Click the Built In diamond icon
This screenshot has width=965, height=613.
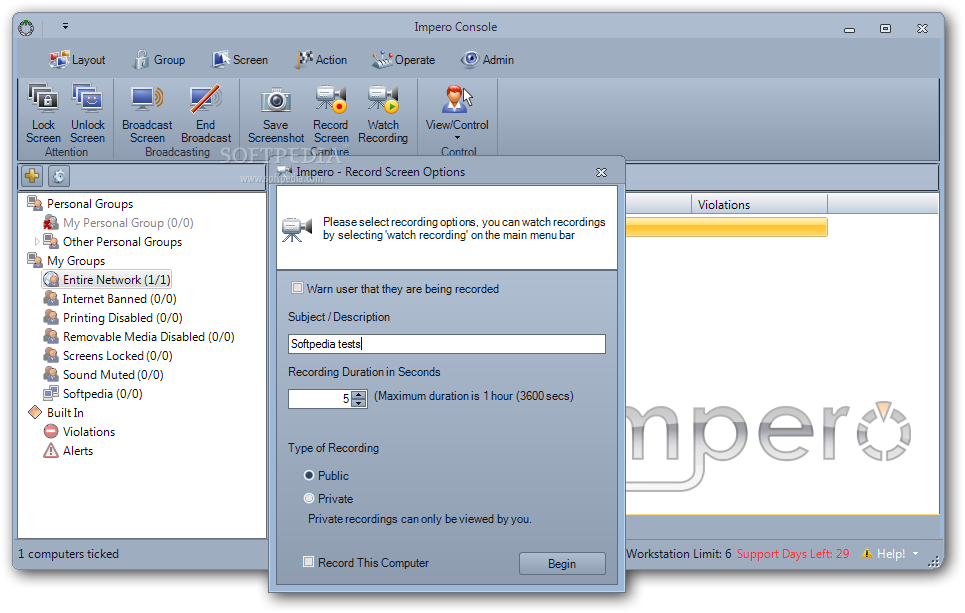pos(35,412)
